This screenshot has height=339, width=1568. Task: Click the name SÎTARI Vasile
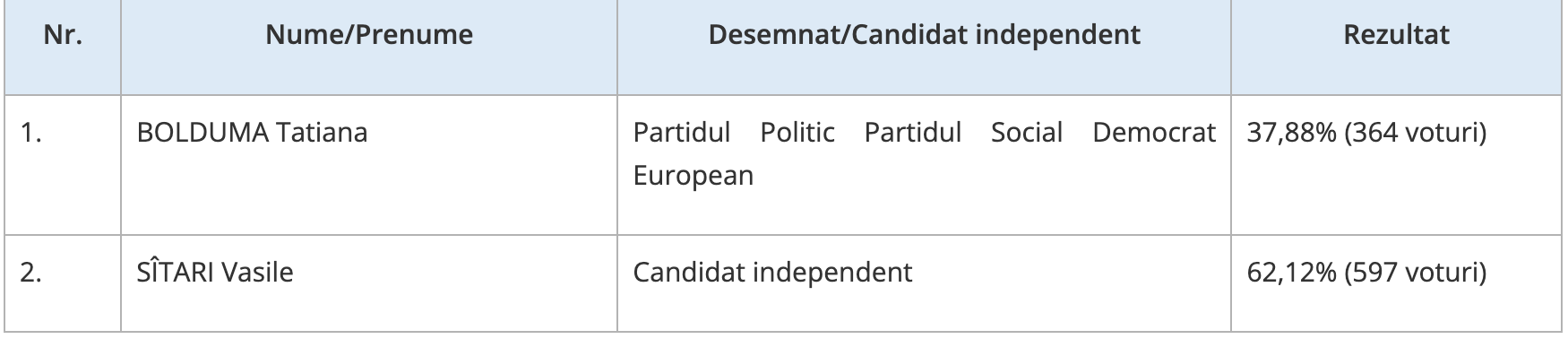(x=214, y=272)
